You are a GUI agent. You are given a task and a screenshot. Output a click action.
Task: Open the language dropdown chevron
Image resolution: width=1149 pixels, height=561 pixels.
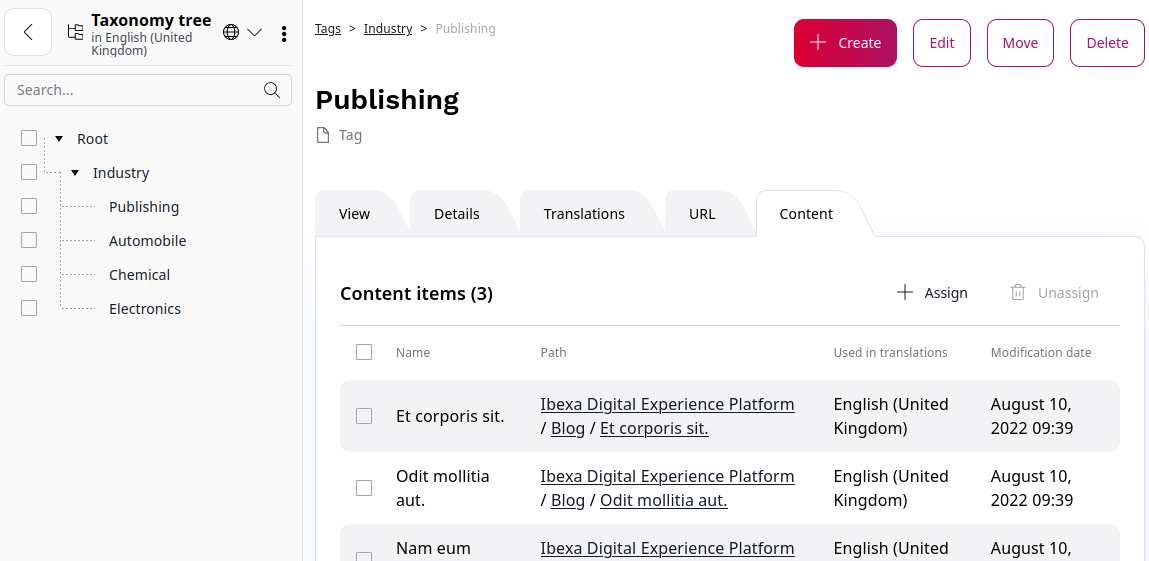[x=254, y=32]
